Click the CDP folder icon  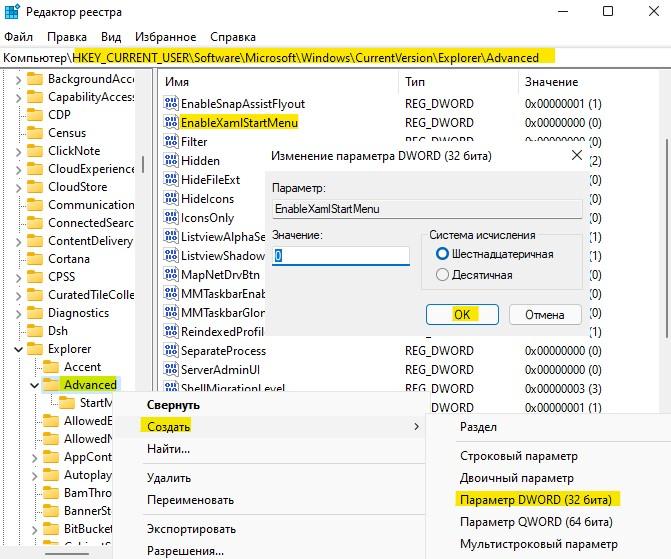click(35, 115)
